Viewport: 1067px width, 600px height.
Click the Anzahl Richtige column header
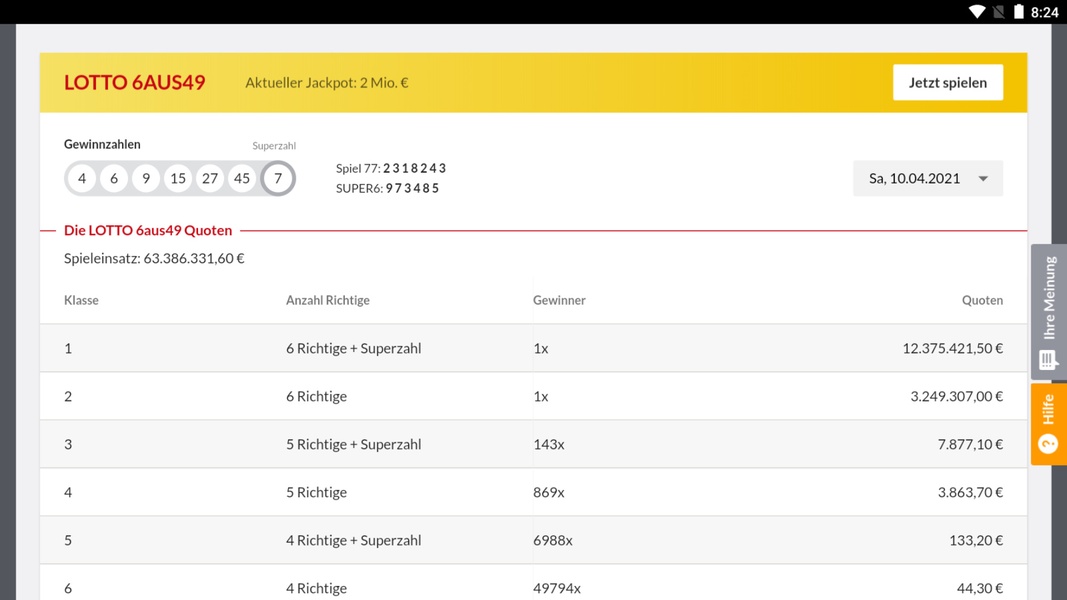click(x=327, y=300)
